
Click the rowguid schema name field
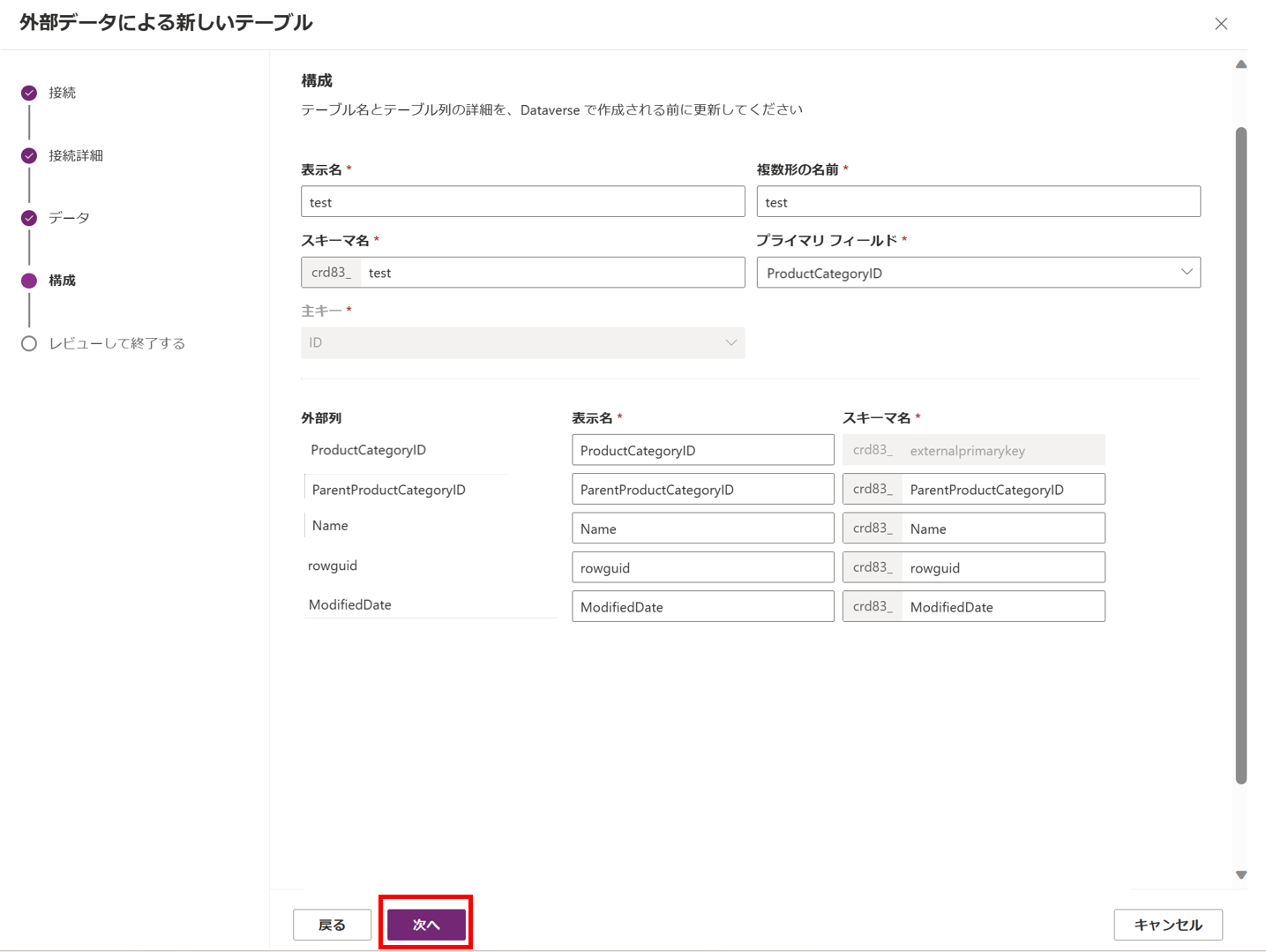click(1003, 566)
